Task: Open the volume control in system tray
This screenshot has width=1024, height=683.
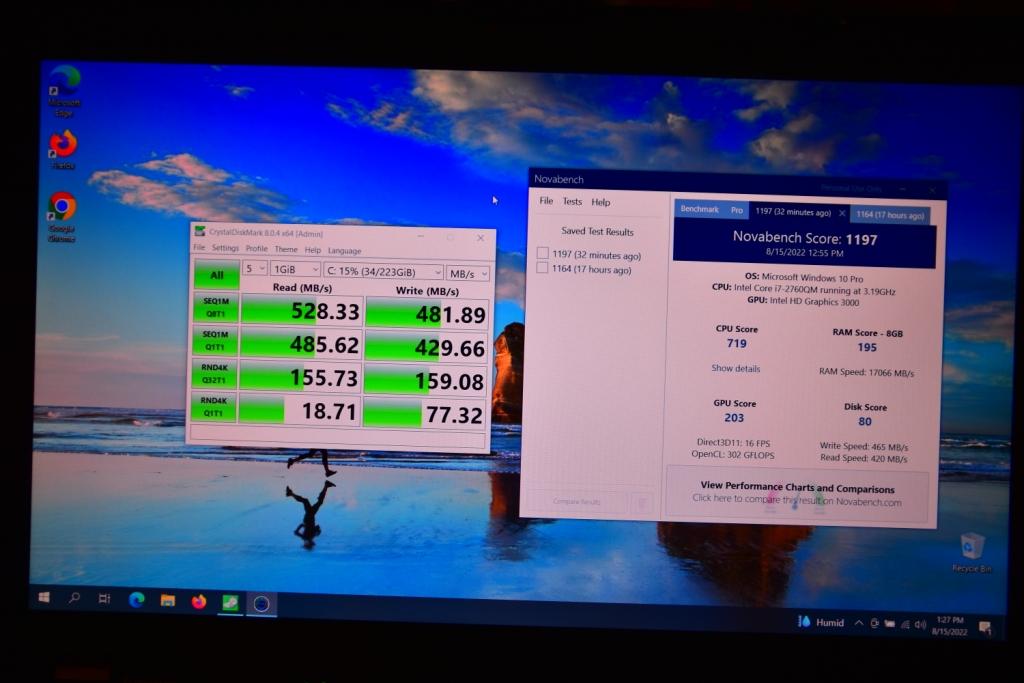Action: (x=920, y=624)
